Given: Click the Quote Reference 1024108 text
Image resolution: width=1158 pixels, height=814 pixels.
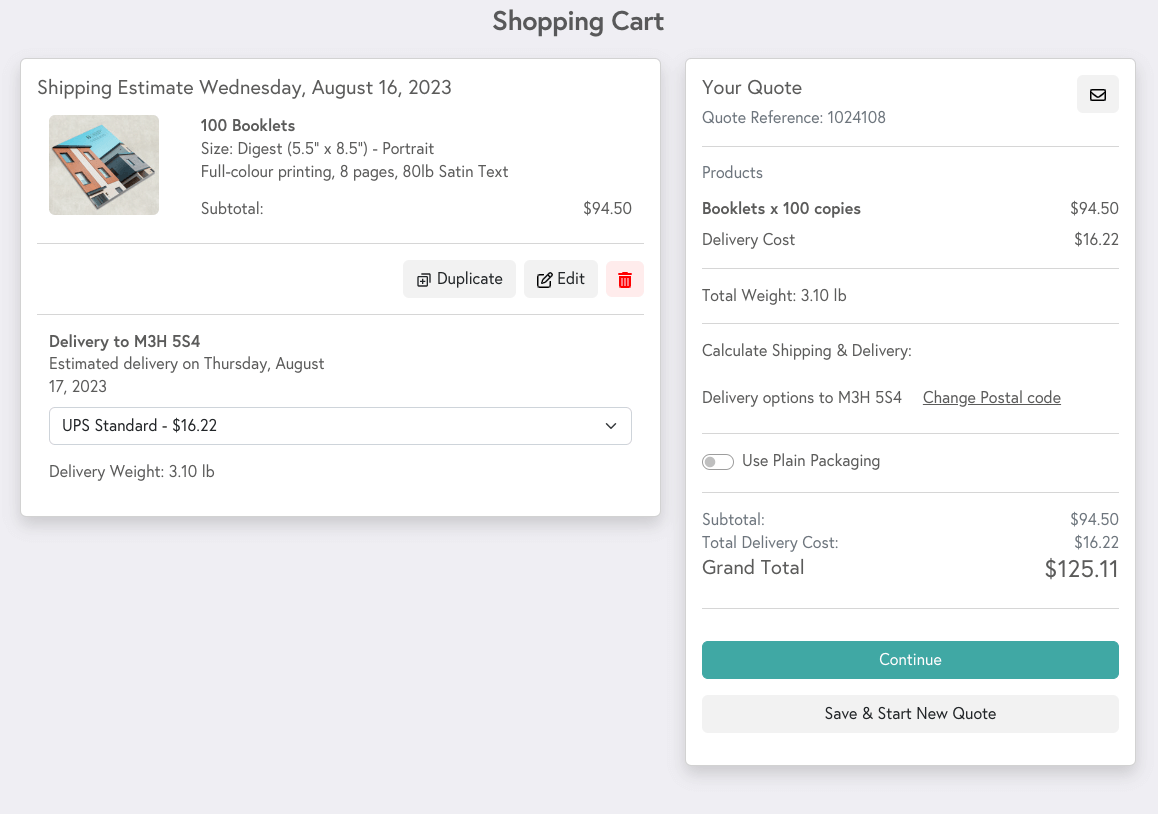Looking at the screenshot, I should tap(793, 118).
